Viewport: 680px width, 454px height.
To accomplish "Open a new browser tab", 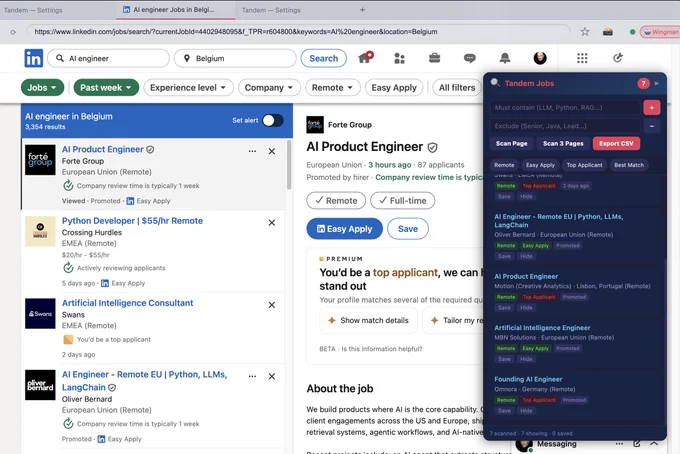I will (362, 10).
